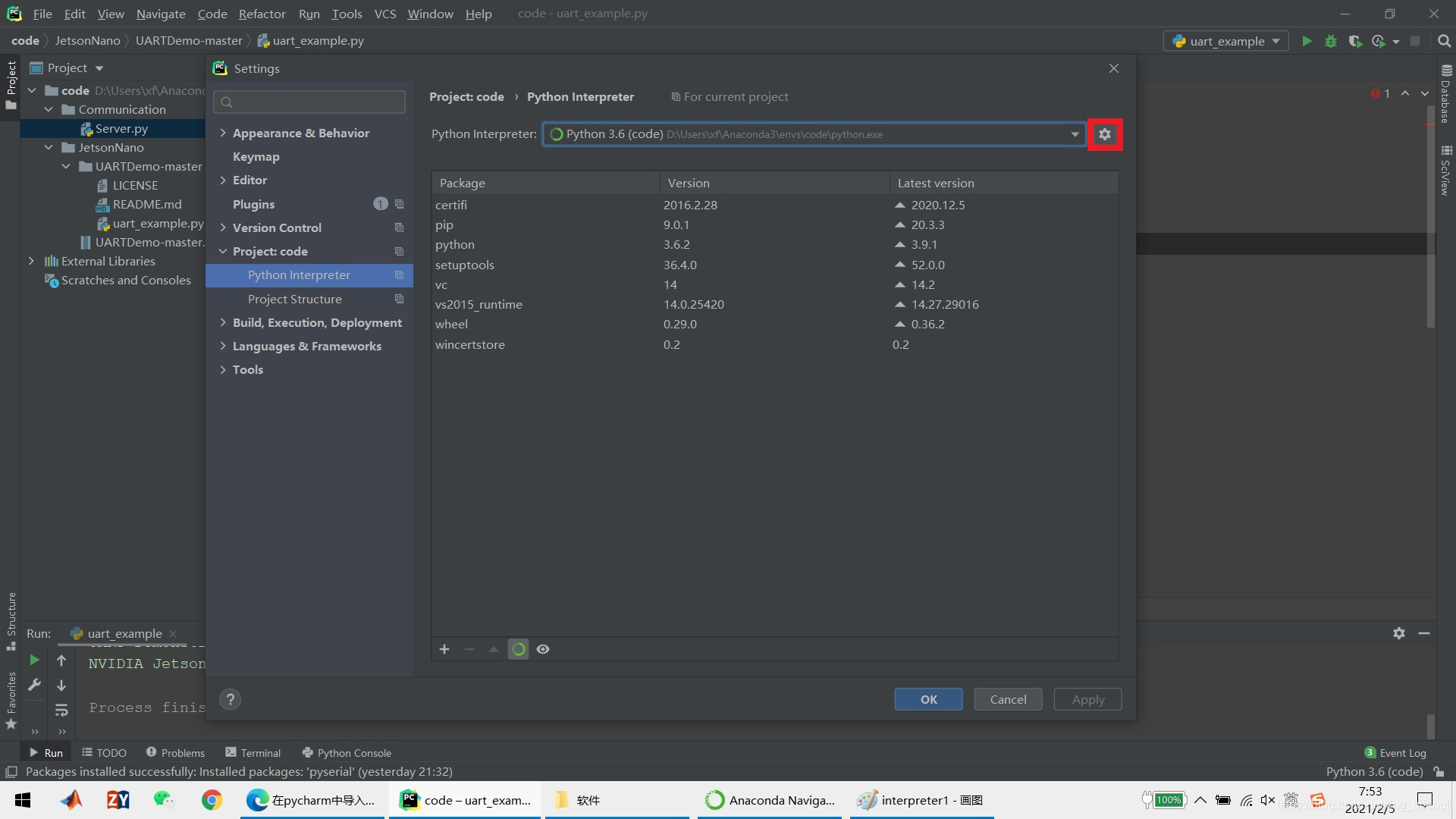Click the Run tool window settings gear
This screenshot has height=819, width=1456.
pyautogui.click(x=1398, y=633)
